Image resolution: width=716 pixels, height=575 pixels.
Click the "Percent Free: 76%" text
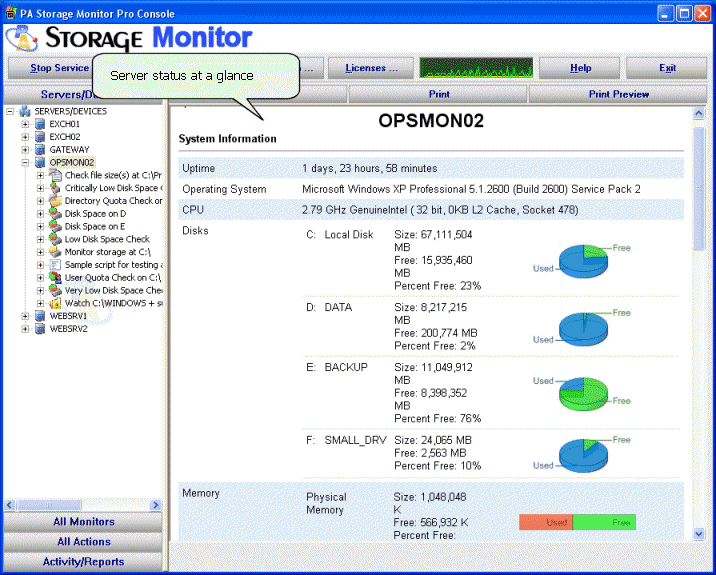point(437,418)
